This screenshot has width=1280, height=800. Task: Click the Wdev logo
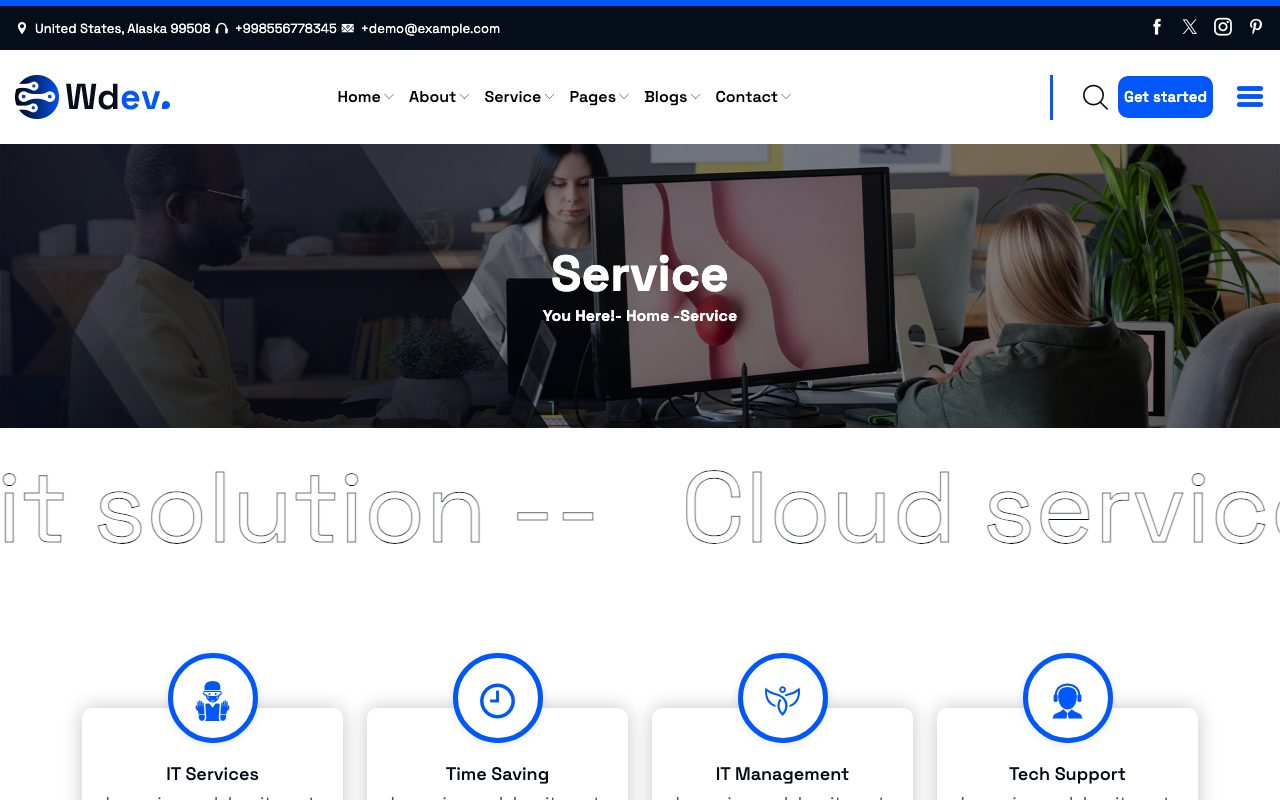(93, 97)
